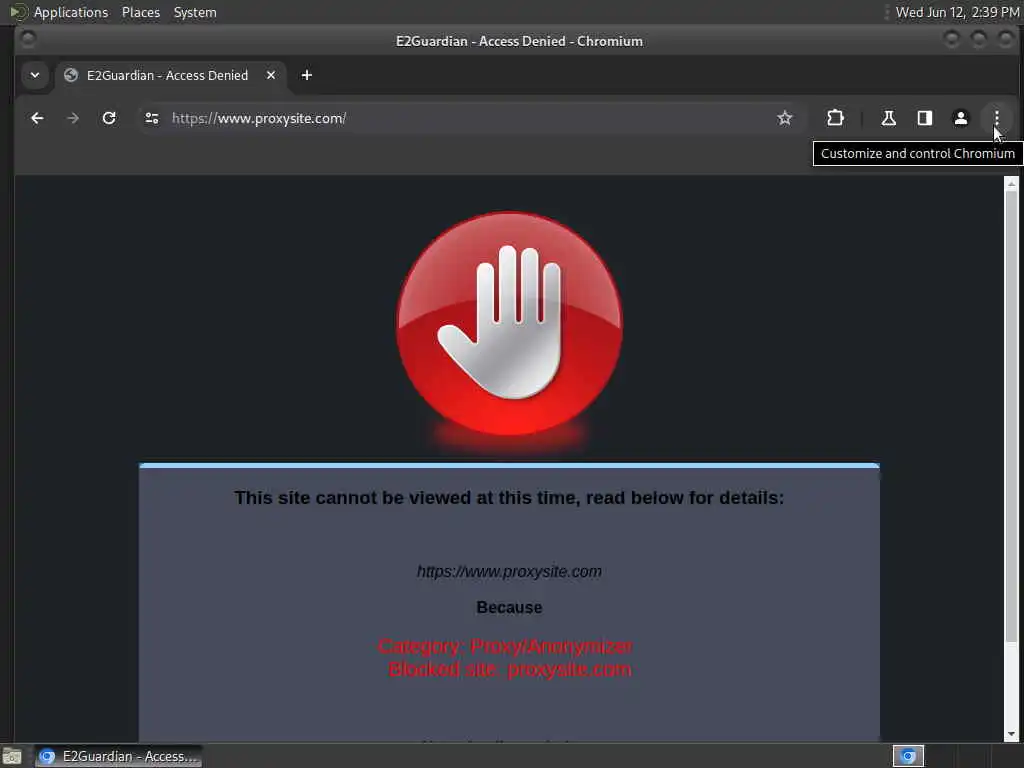This screenshot has height=768, width=1024.
Task: Click the workspace switcher icon in bottom panel
Action: click(x=908, y=756)
